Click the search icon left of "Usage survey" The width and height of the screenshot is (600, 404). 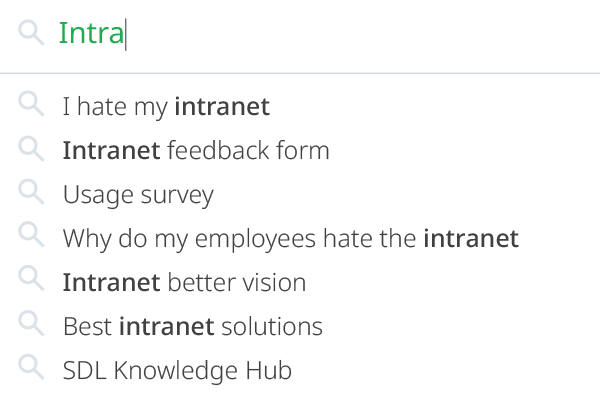[31, 193]
